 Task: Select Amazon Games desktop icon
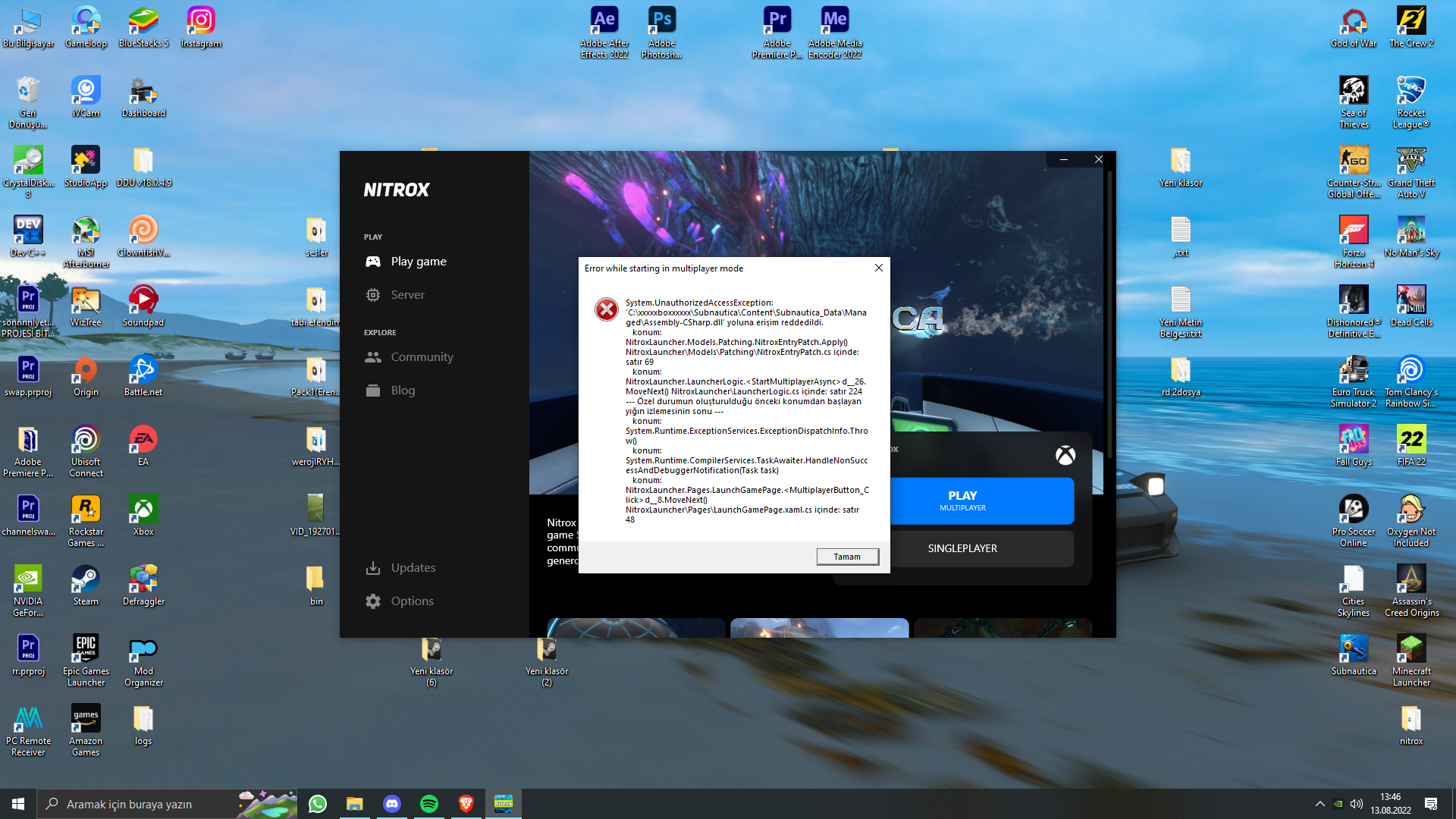86,730
